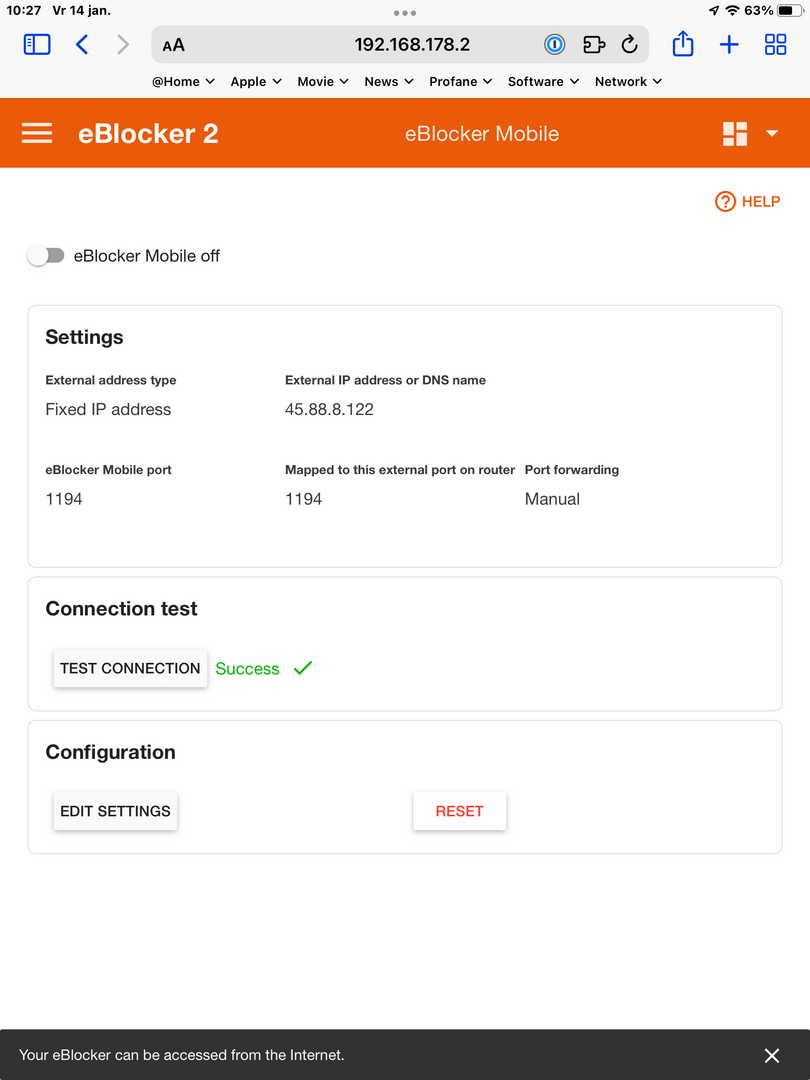
Task: Click the green checkmark next to Success
Action: (303, 668)
